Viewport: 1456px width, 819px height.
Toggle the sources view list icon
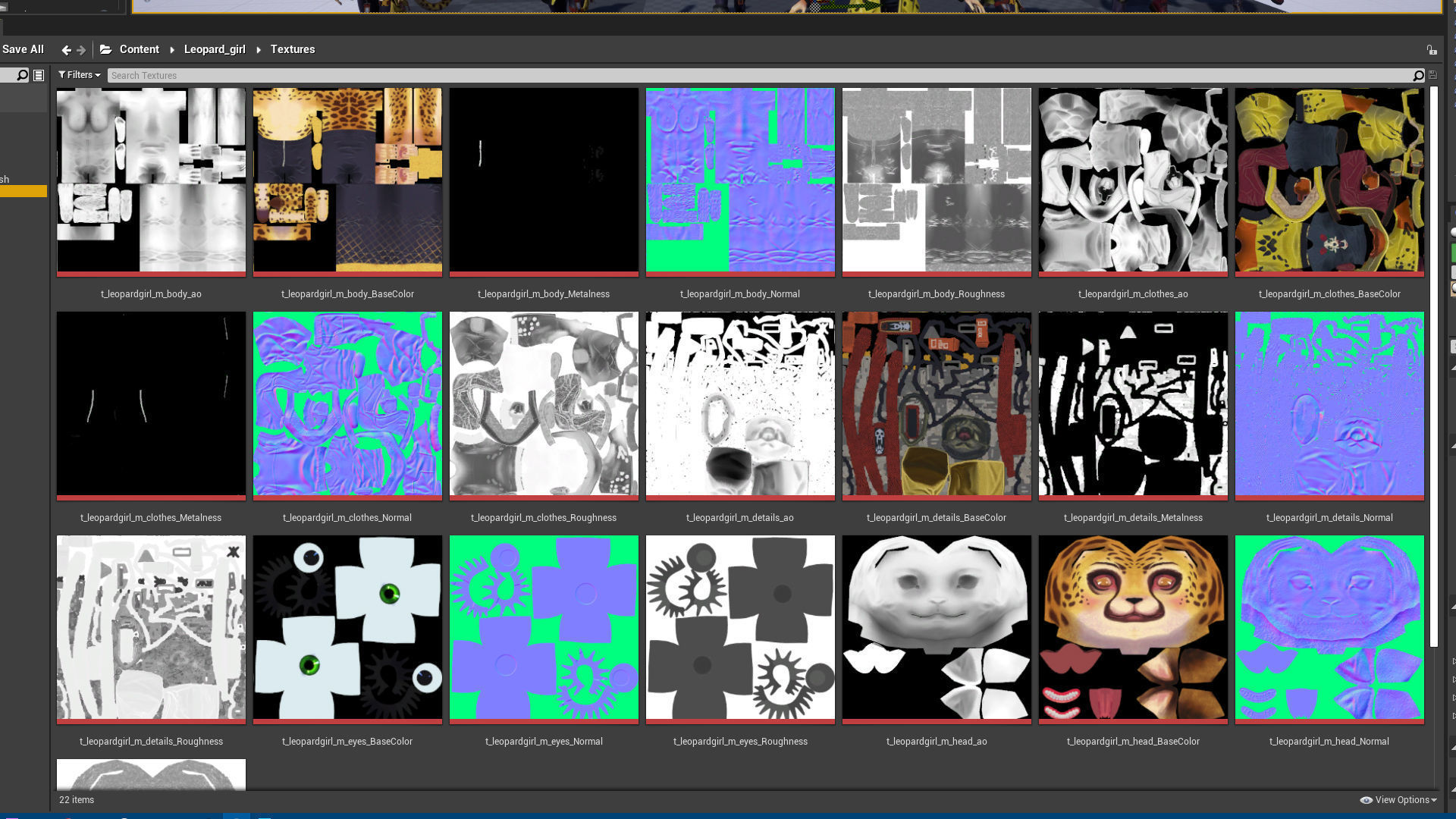(39, 75)
